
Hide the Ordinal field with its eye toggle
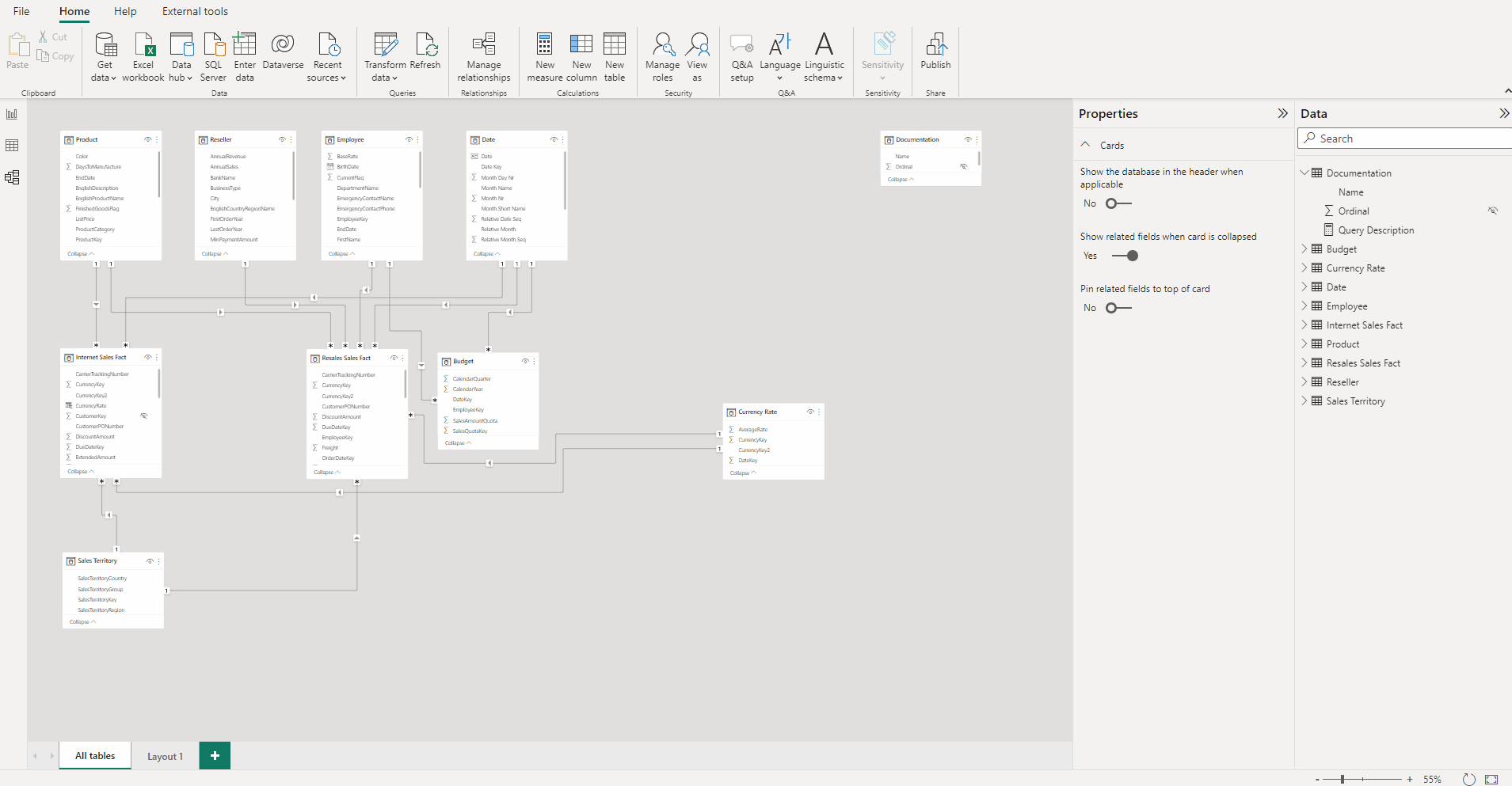[1492, 211]
